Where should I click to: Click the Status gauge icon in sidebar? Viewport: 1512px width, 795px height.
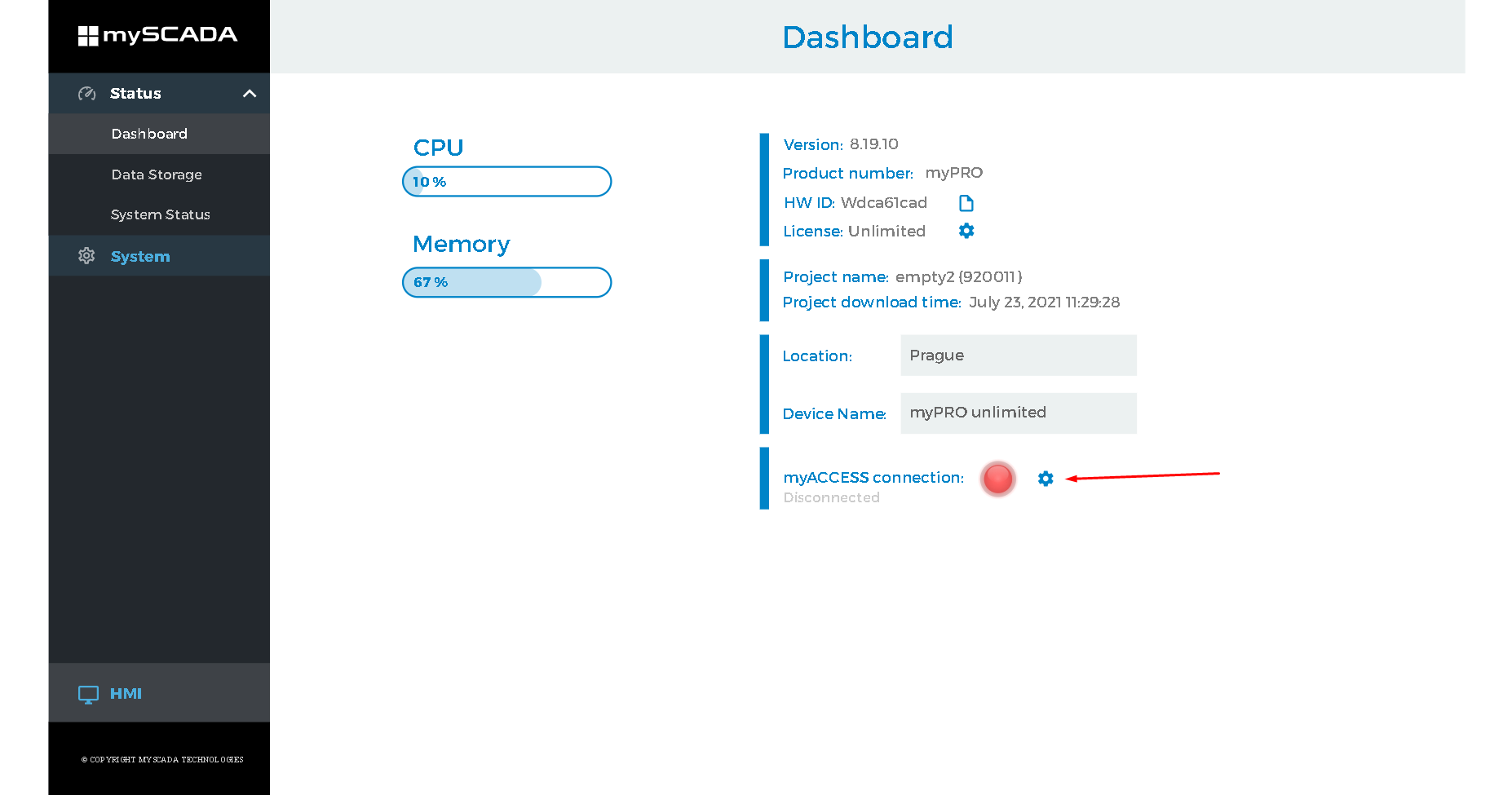tap(86, 94)
